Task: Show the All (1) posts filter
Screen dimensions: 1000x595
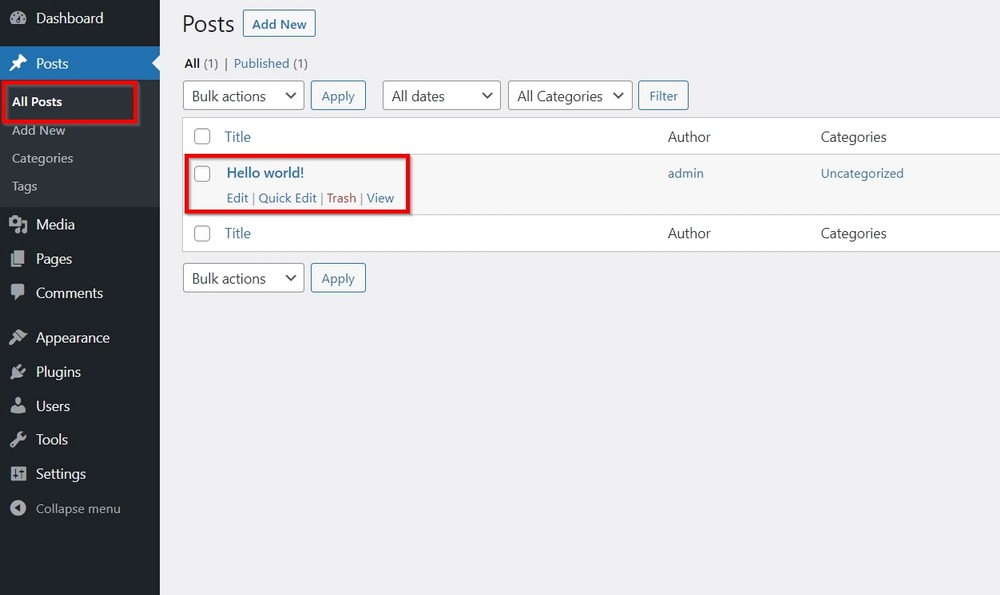Action: [201, 63]
